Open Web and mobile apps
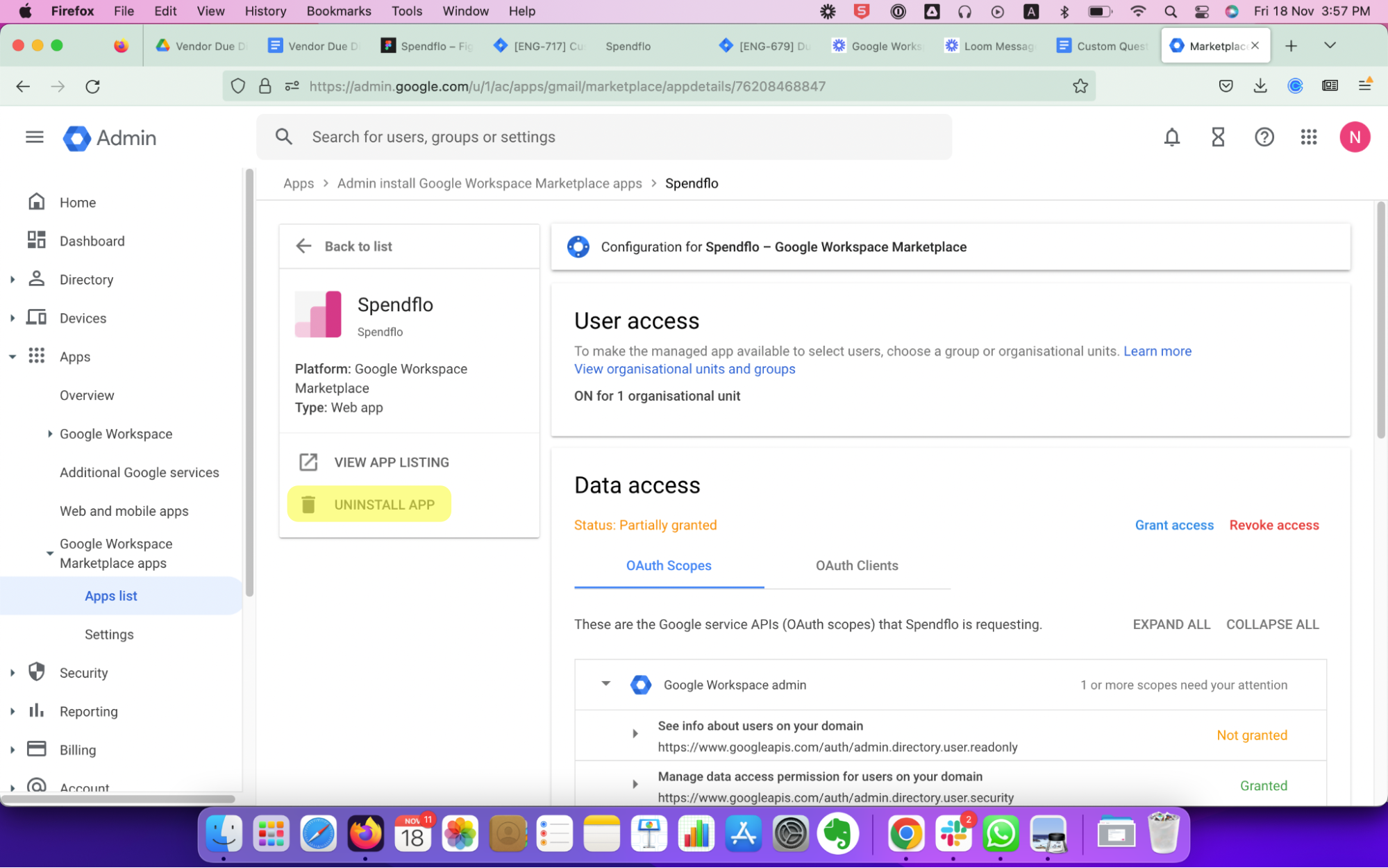 tap(124, 510)
